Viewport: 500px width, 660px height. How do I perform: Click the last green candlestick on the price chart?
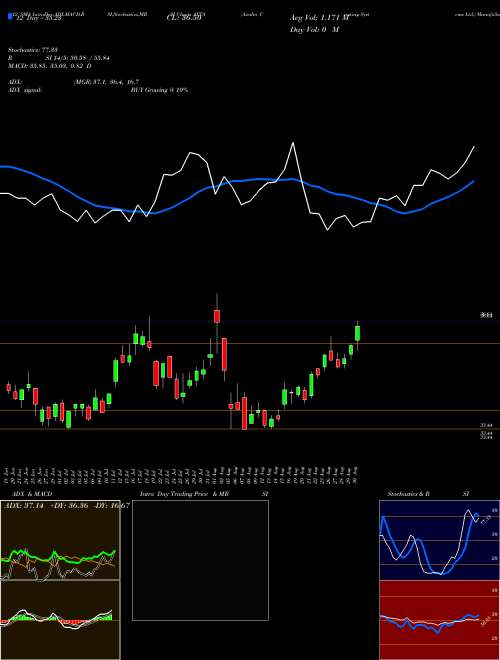point(357,333)
